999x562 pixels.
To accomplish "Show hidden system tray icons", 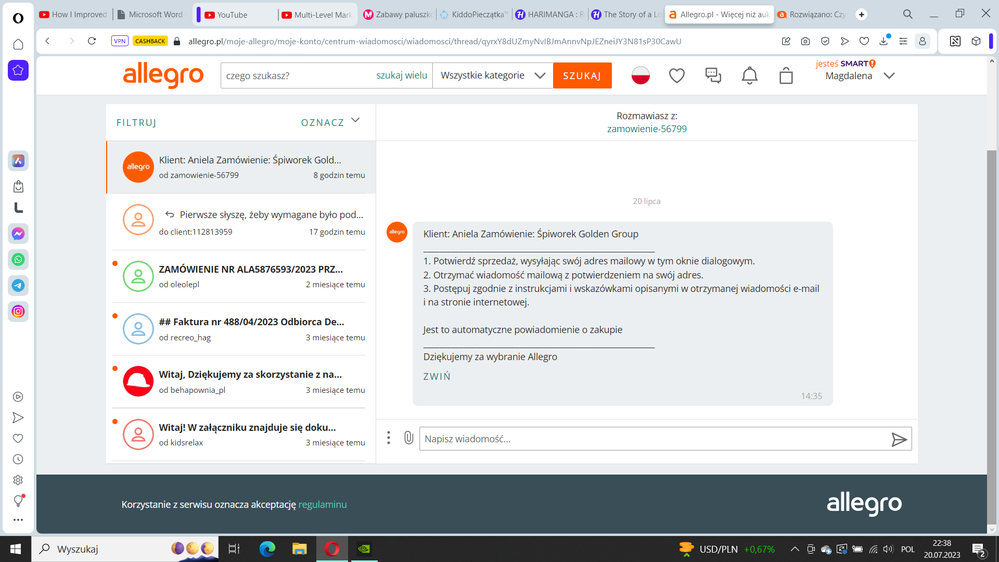I will 794,549.
